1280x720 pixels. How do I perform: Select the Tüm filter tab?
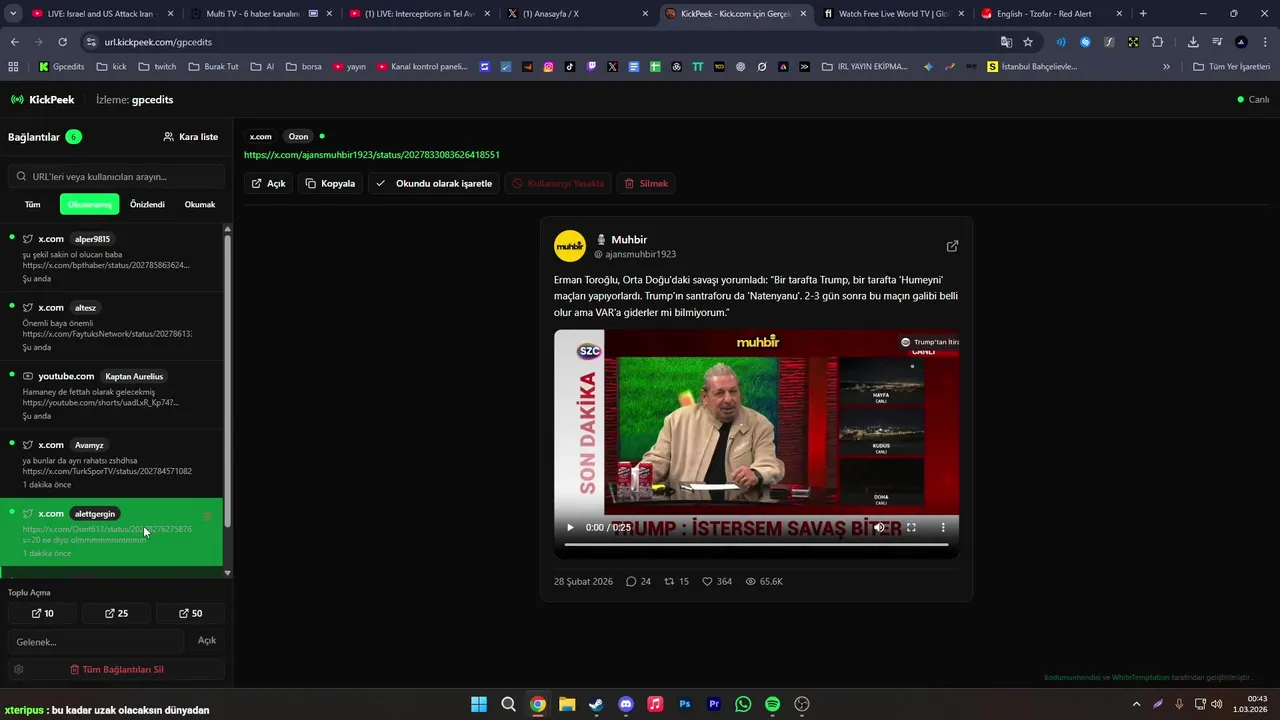[x=33, y=204]
